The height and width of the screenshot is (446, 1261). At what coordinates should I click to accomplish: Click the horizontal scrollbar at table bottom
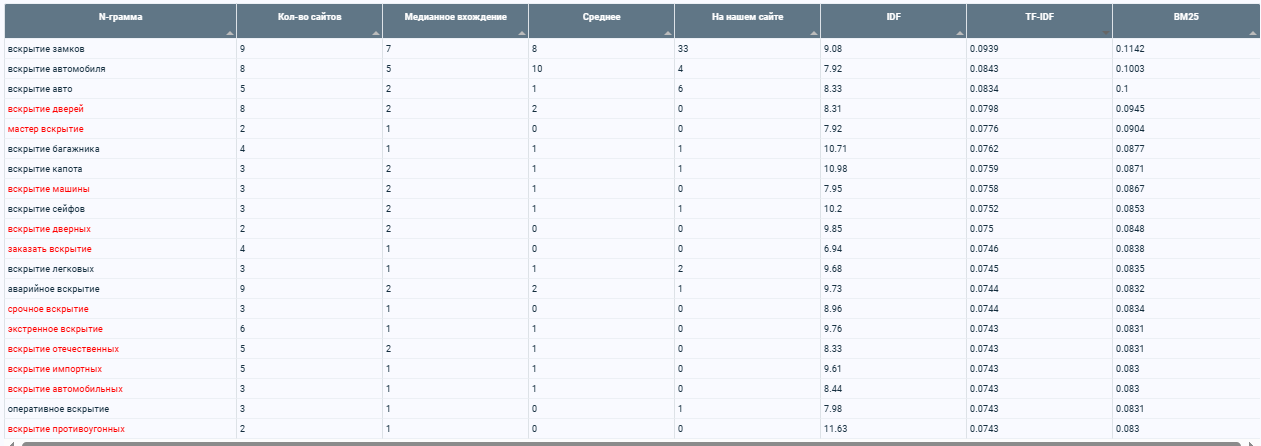pyautogui.click(x=630, y=443)
